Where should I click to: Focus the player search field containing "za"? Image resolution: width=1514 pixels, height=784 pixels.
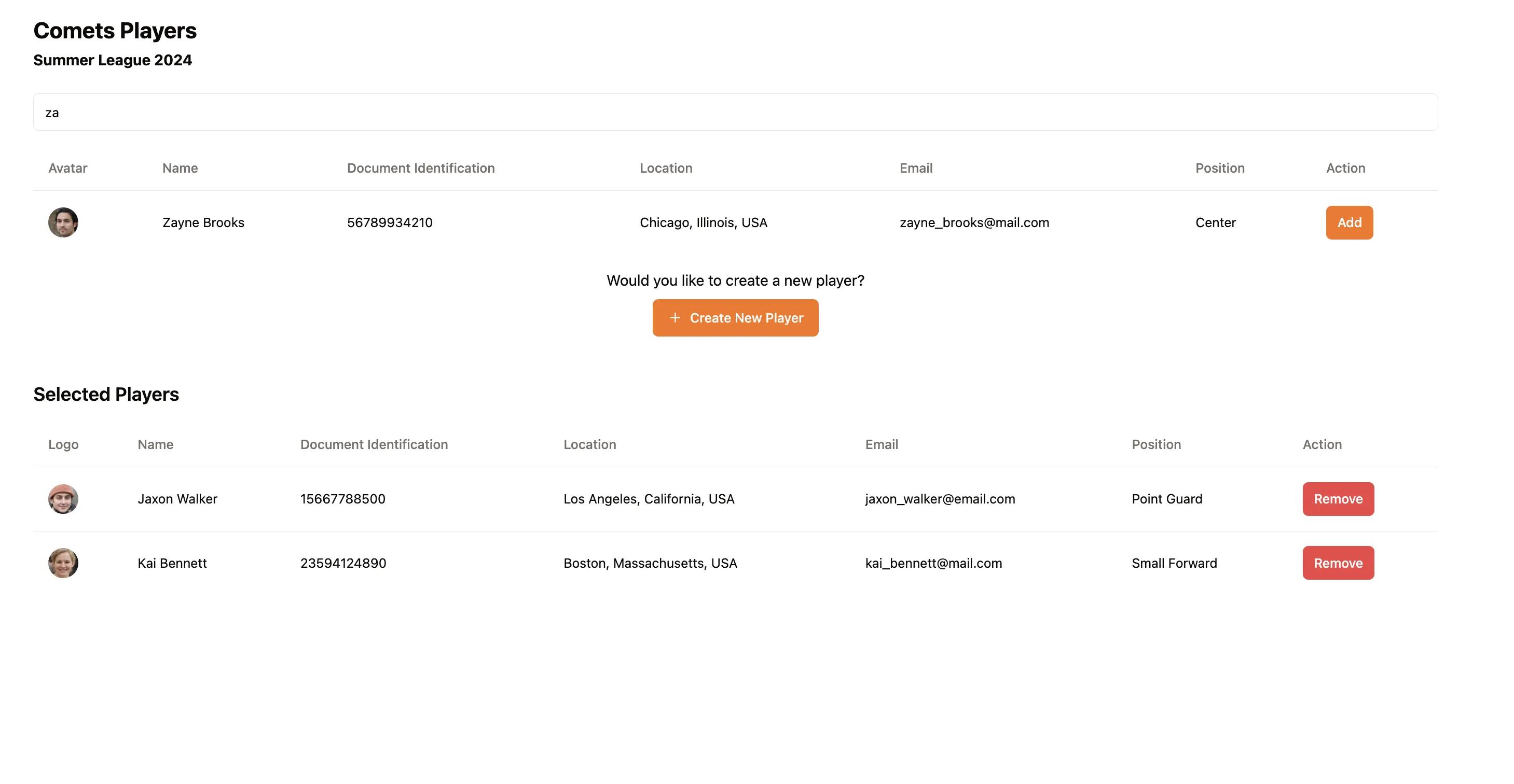[735, 112]
